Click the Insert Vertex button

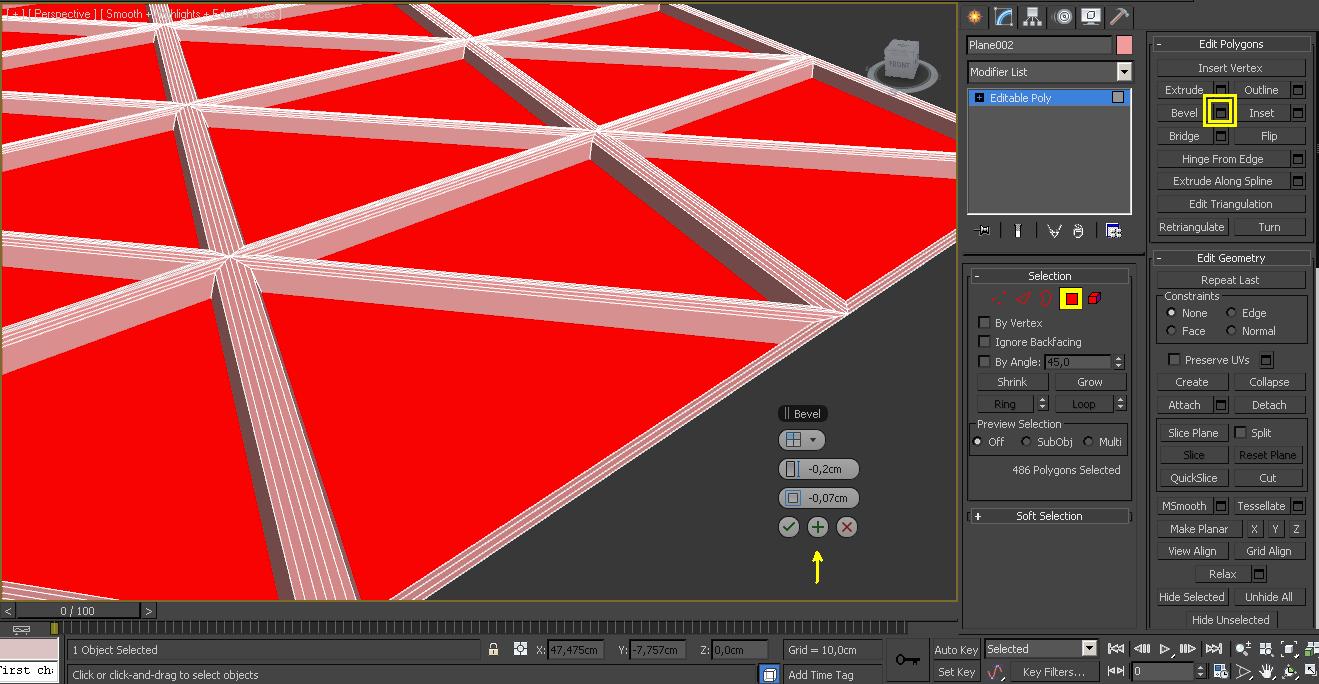point(1230,68)
